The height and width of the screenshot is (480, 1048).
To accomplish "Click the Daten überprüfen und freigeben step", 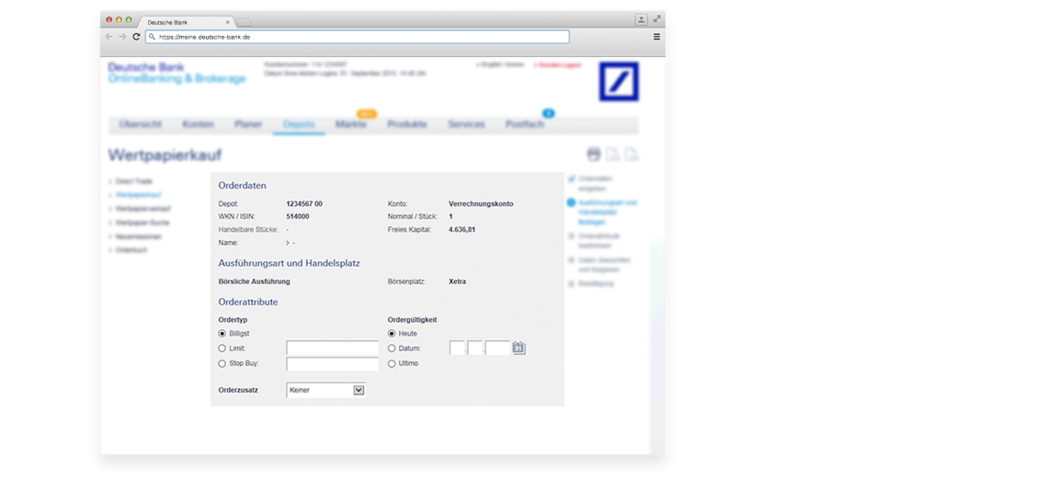I will (600, 264).
